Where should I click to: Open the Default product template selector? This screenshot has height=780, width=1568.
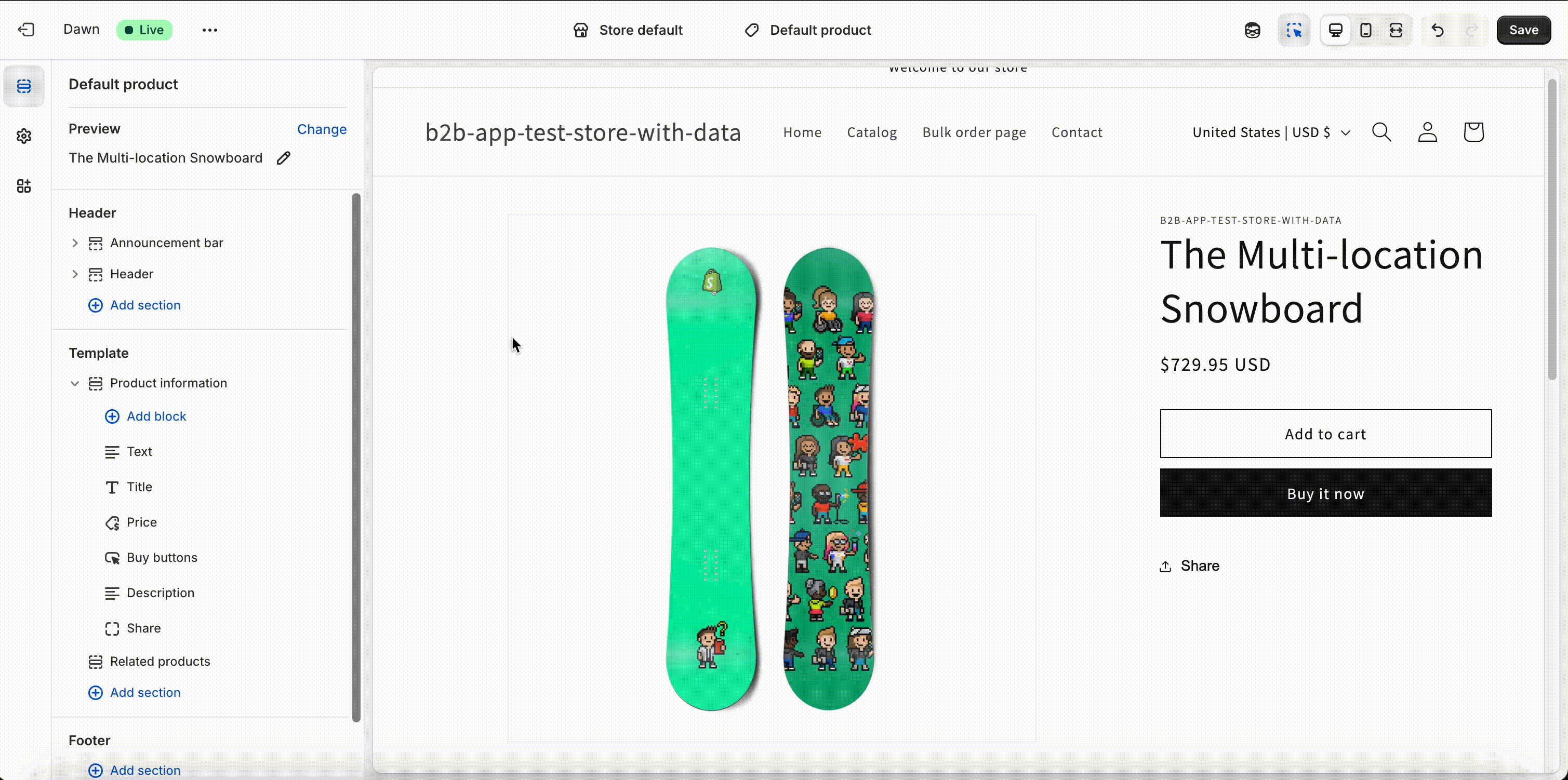pos(808,30)
